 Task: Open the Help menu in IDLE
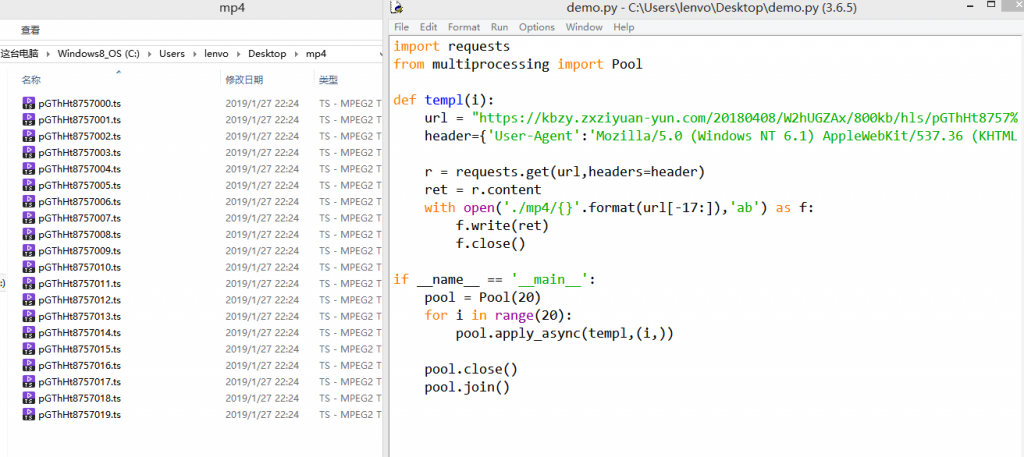coord(624,27)
